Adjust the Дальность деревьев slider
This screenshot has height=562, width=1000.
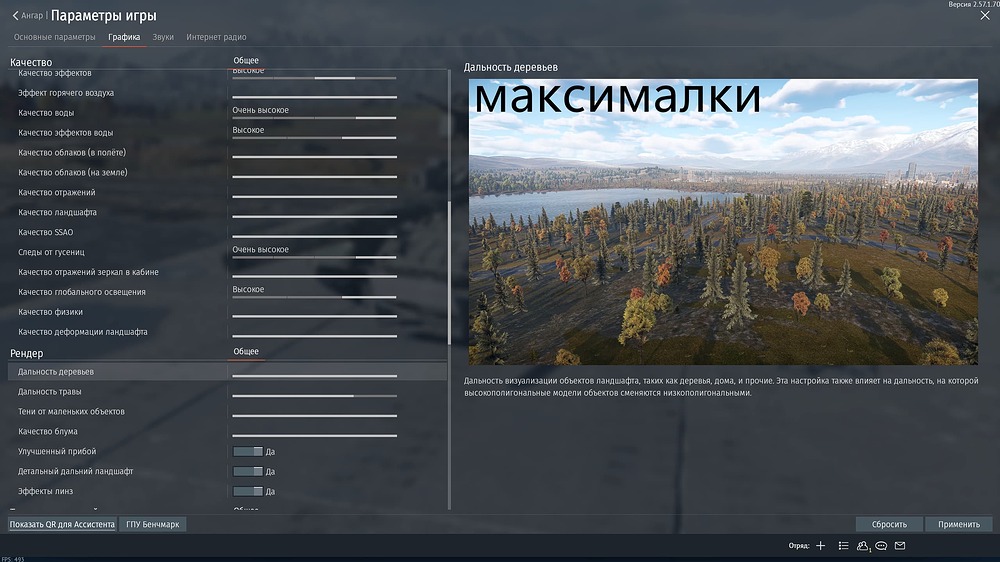click(314, 376)
